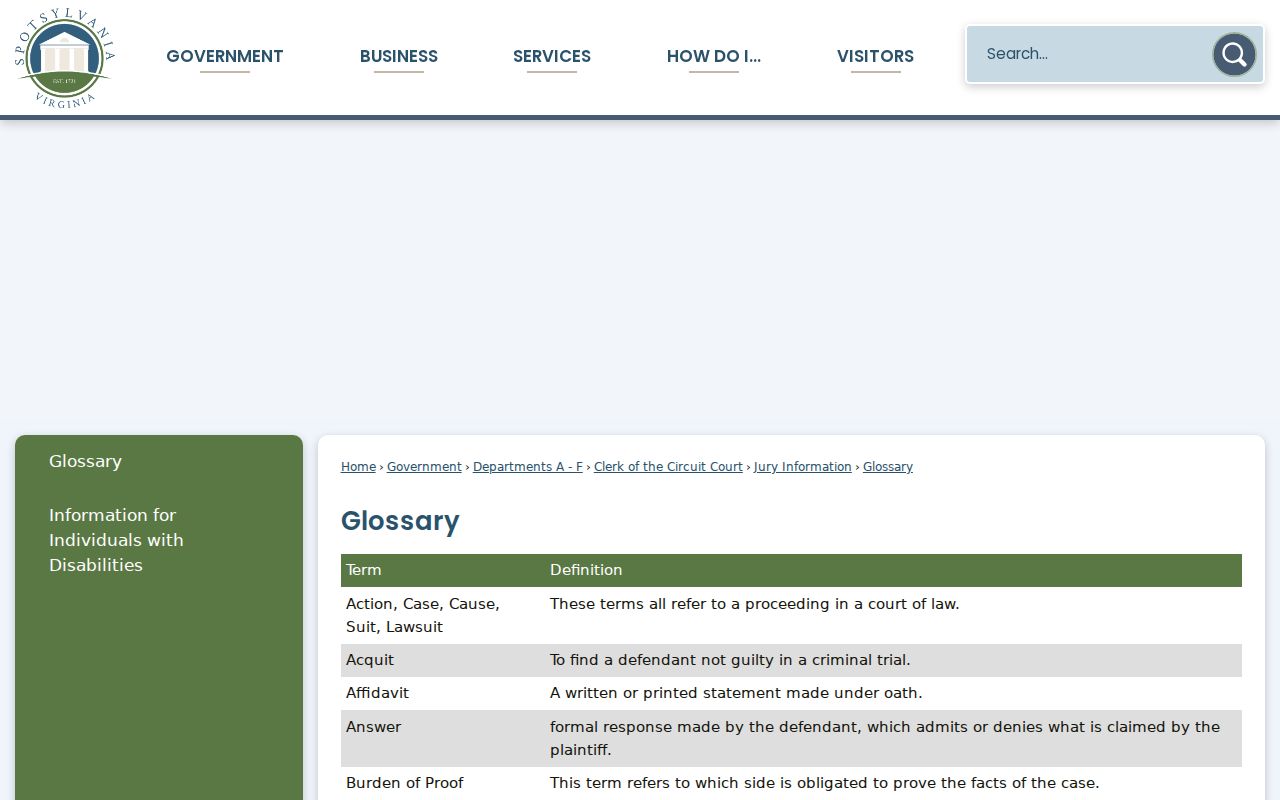This screenshot has width=1280, height=800.
Task: Select the 'Burden of Proof' term cell
Action: pyautogui.click(x=443, y=783)
